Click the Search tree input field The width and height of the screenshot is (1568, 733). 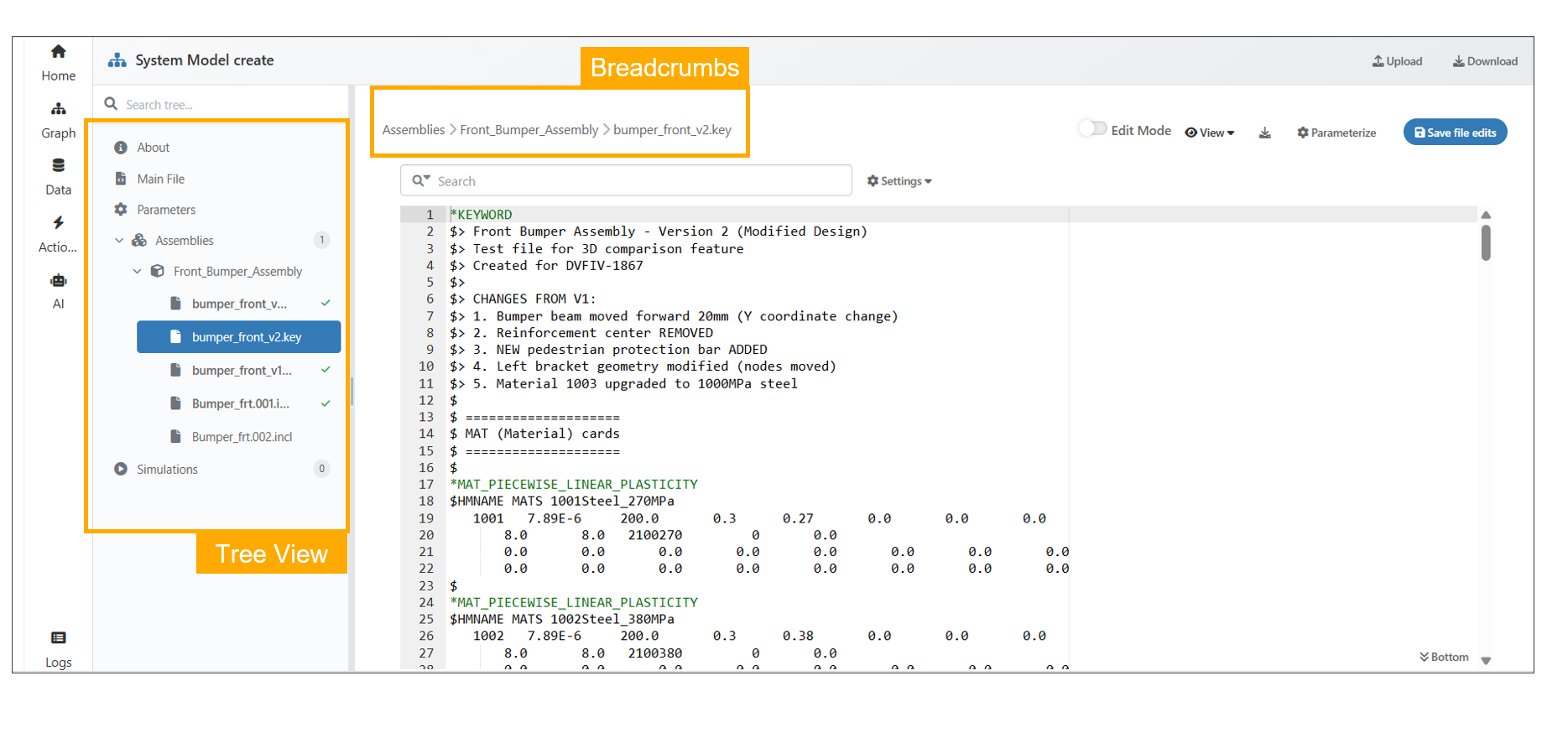(227, 105)
